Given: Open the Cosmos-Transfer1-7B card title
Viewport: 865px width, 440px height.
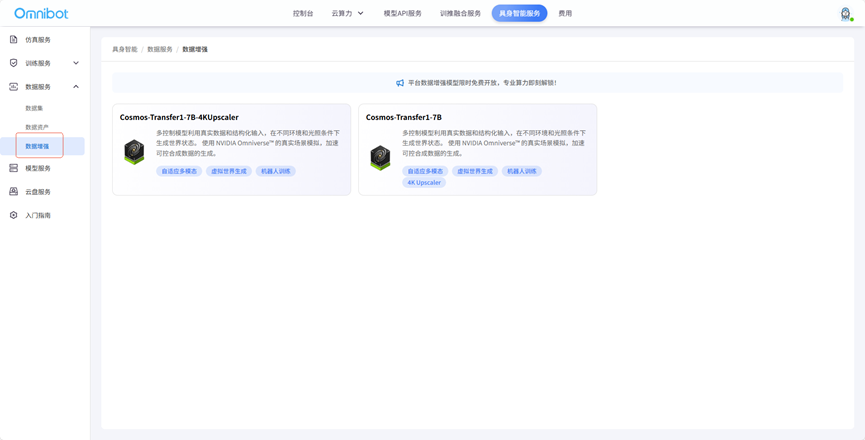Looking at the screenshot, I should (404, 117).
